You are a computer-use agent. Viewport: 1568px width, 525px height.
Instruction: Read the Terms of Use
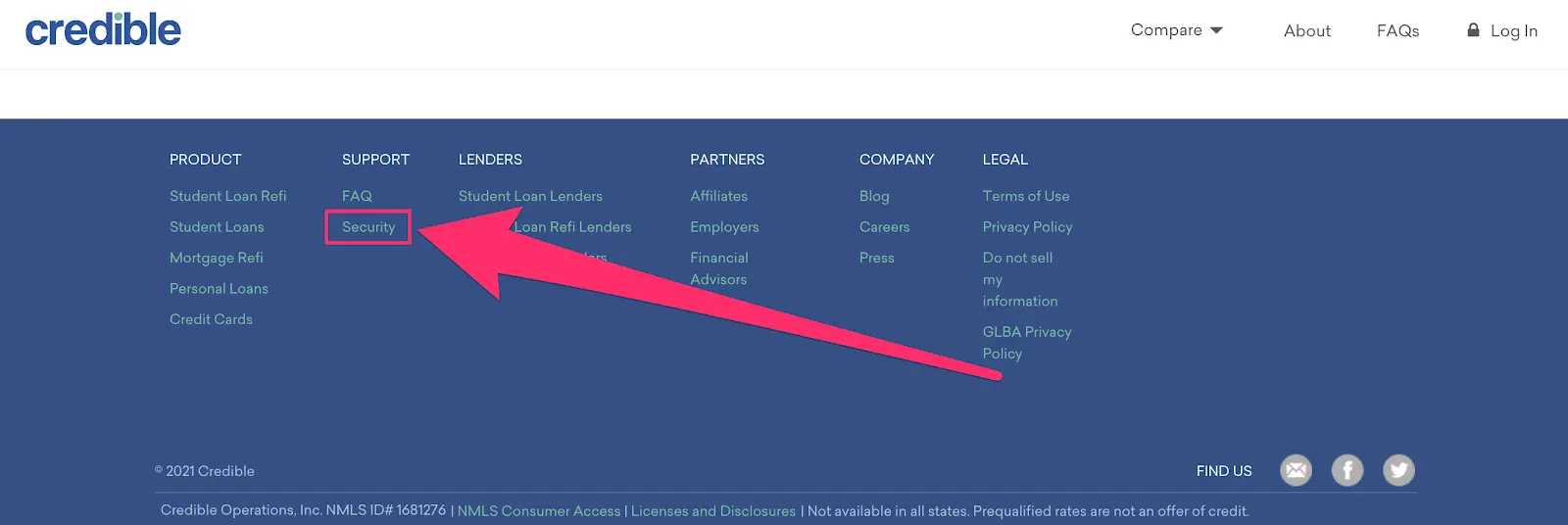point(1026,196)
